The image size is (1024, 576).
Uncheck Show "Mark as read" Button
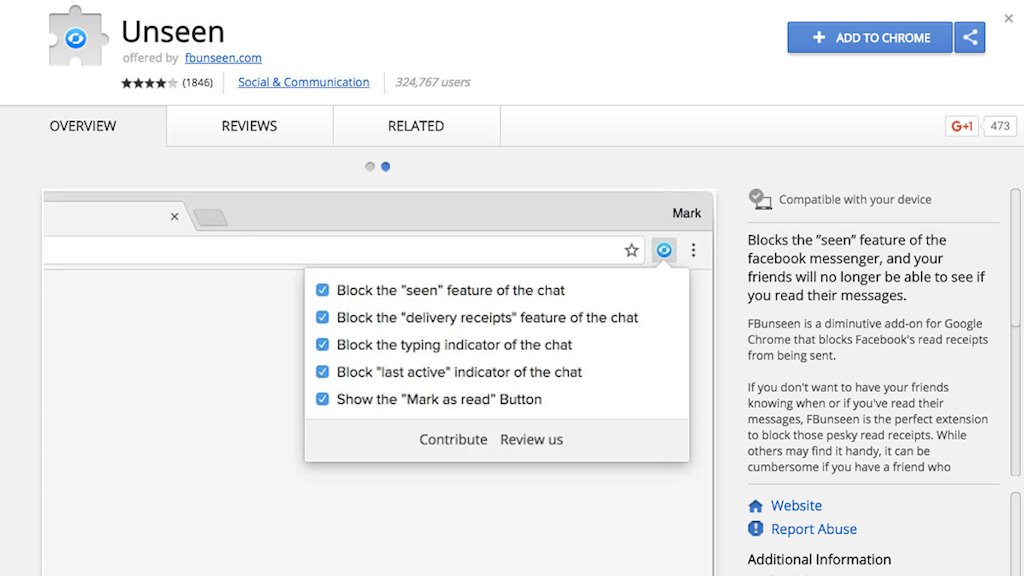(322, 399)
